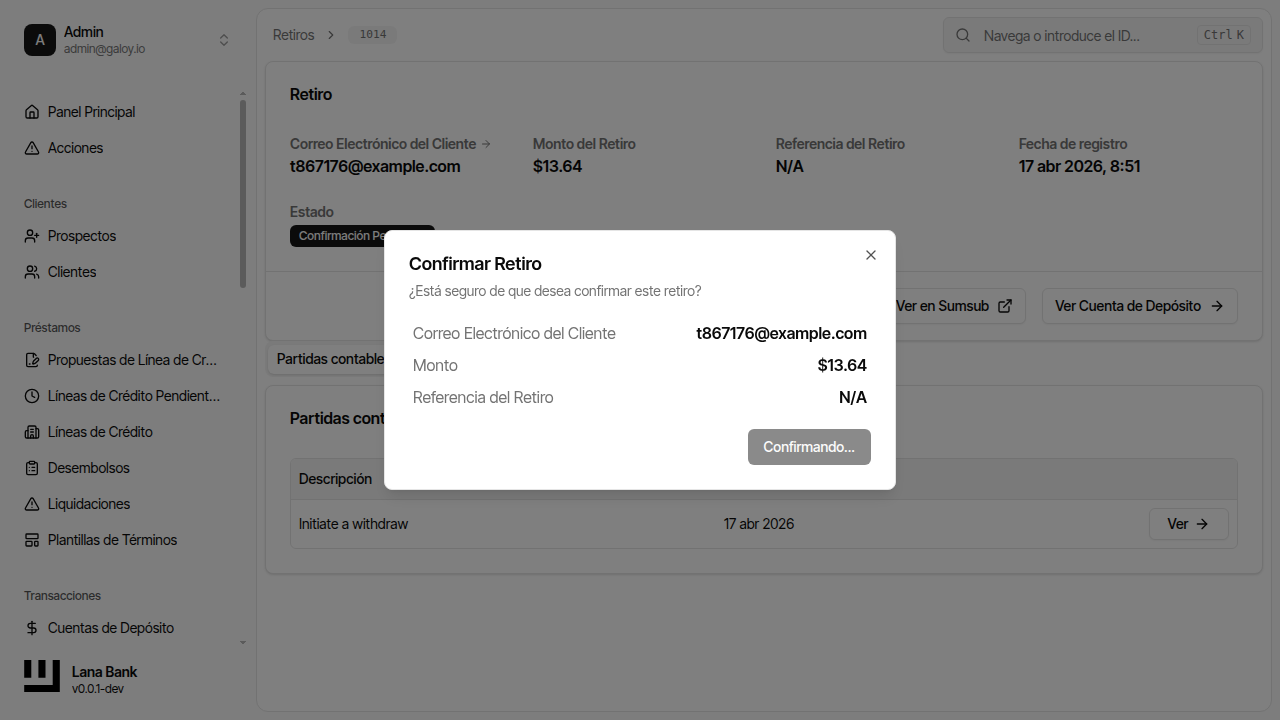
Task: Click the Desembolsos clipboard icon
Action: pyautogui.click(x=32, y=468)
